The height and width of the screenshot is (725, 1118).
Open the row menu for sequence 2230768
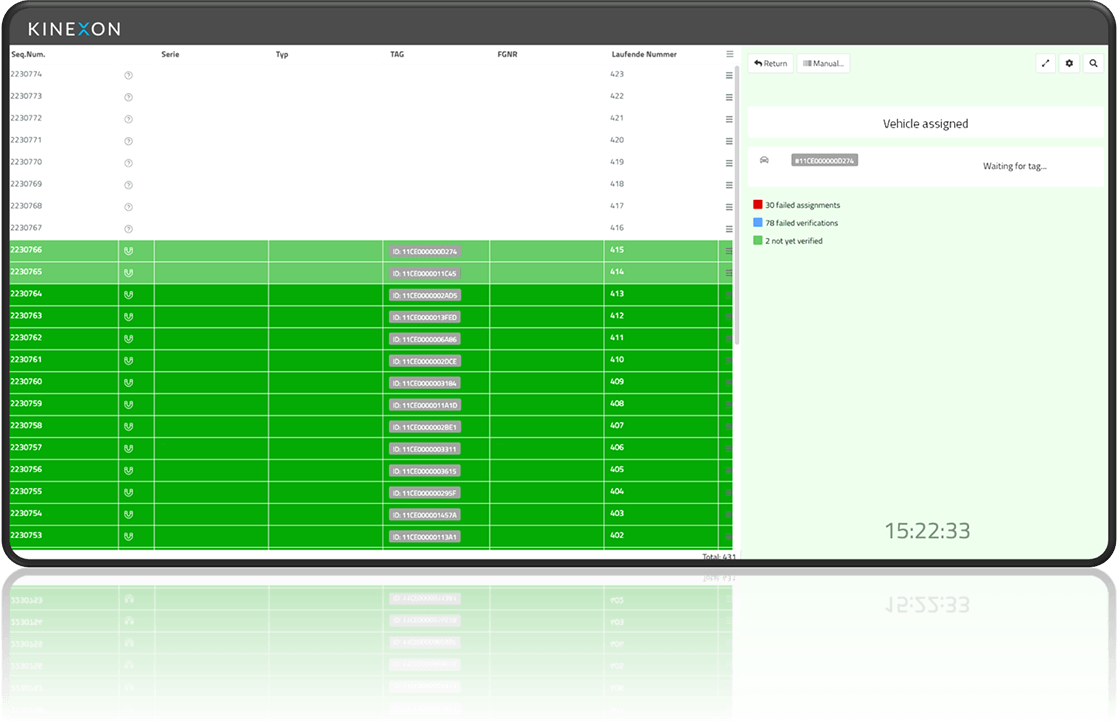point(729,207)
